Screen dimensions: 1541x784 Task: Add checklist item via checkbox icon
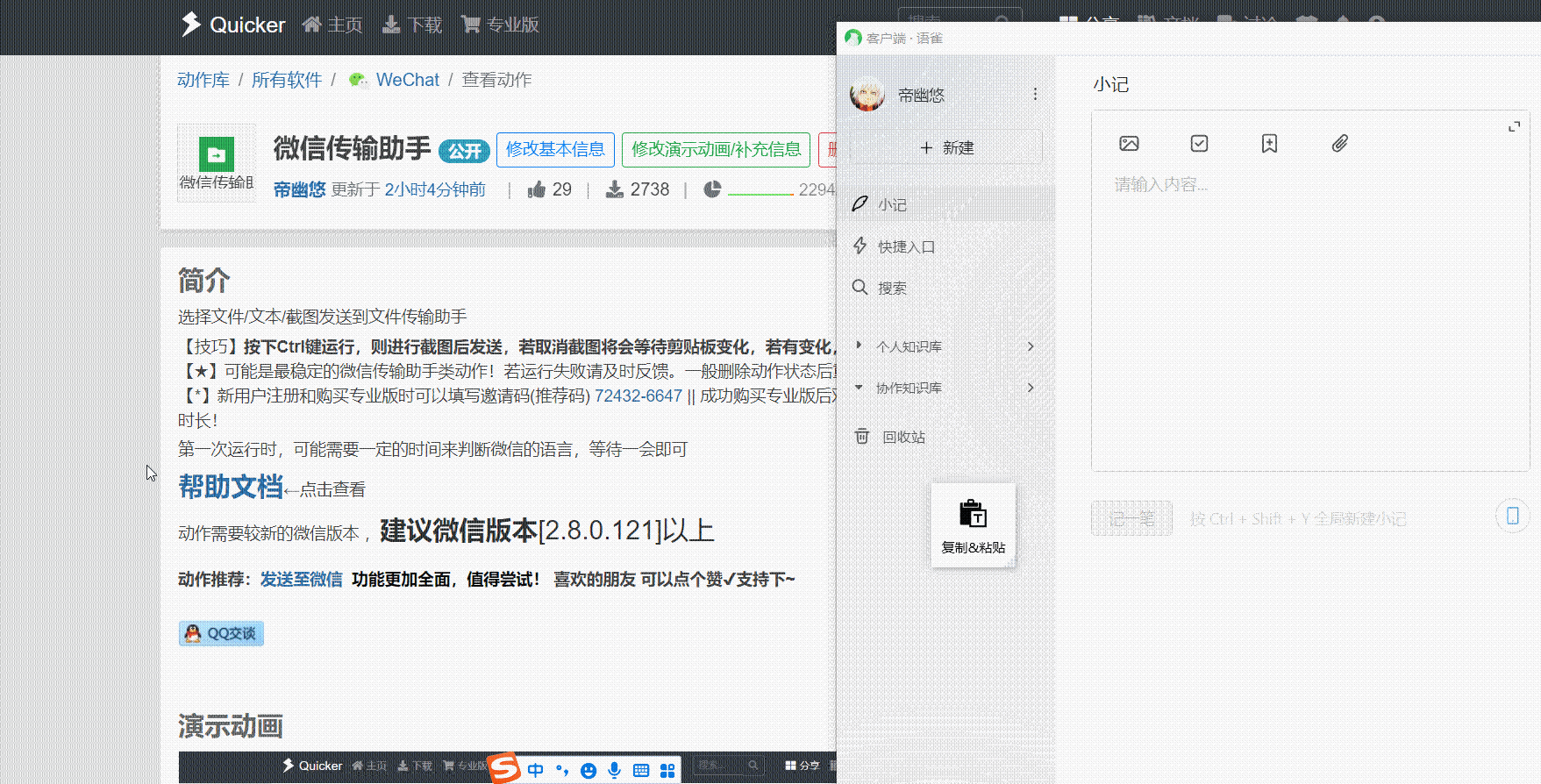click(1199, 144)
